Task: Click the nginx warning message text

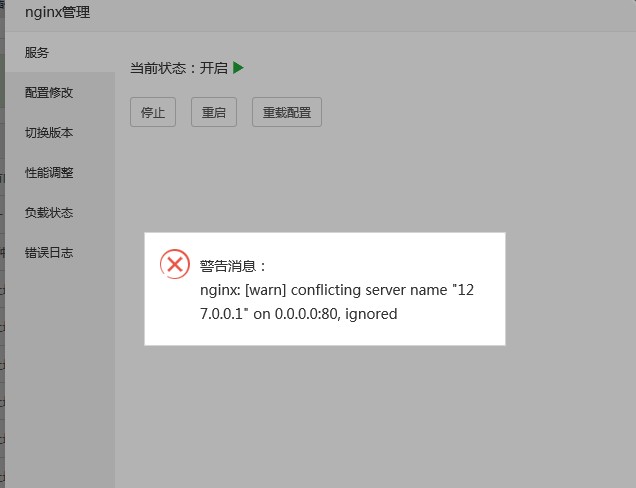Action: tap(337, 302)
